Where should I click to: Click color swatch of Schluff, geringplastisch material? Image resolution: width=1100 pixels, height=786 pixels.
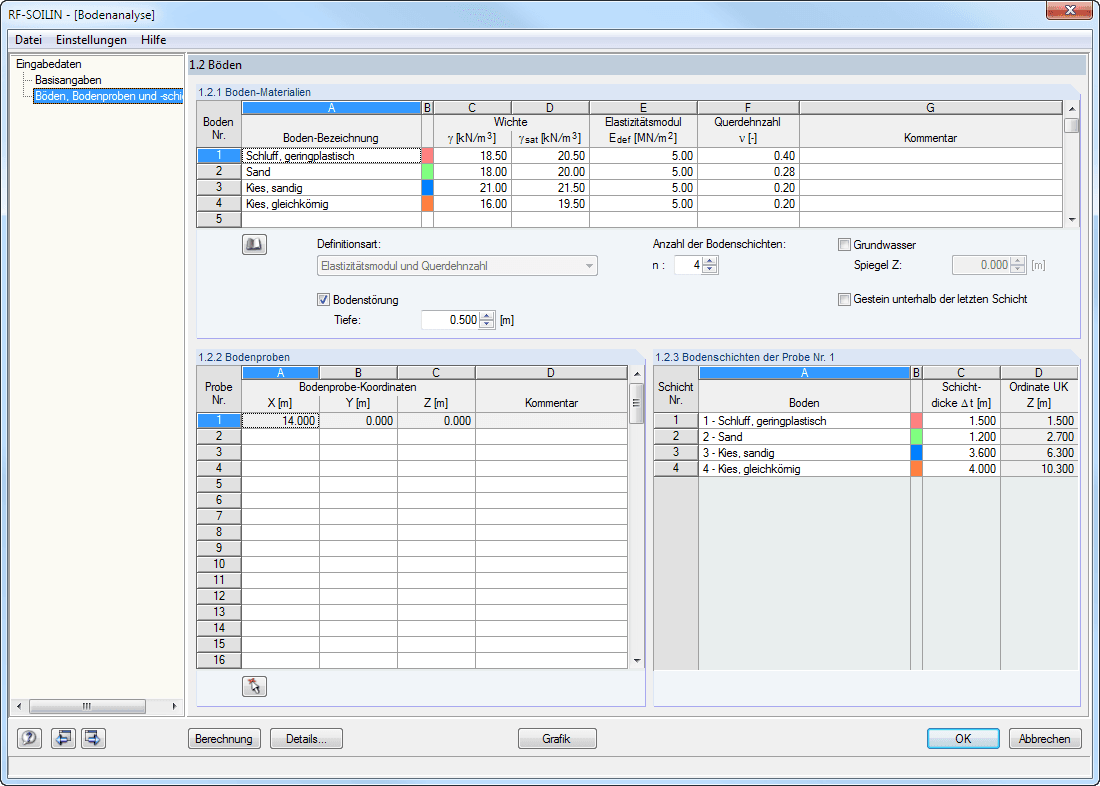click(x=427, y=156)
